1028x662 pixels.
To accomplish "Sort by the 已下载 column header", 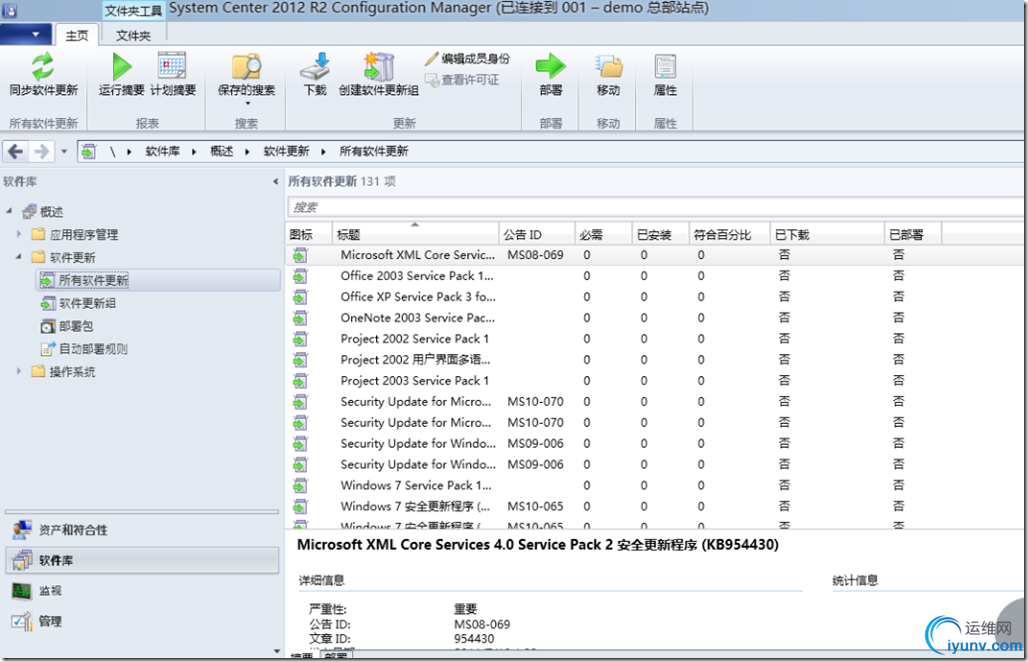I will click(x=827, y=234).
